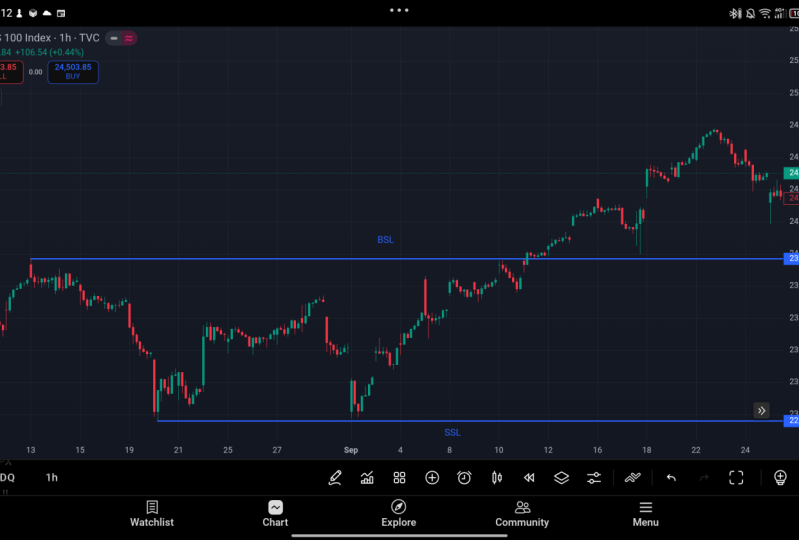Tap the BUY 24,503.85 button
The image size is (799, 540).
[73, 72]
